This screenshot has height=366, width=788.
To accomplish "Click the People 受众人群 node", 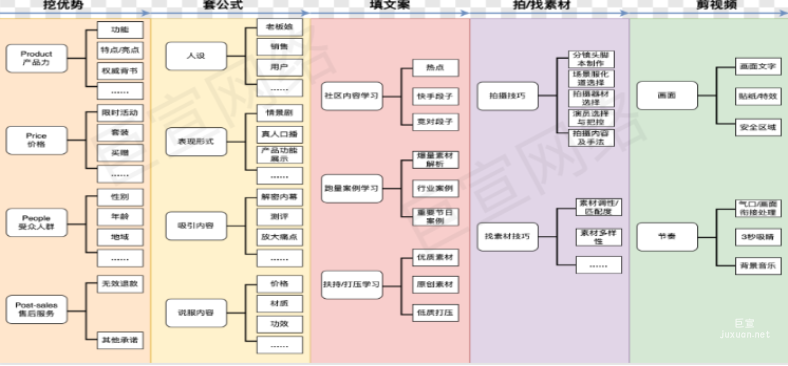I will click(37, 223).
